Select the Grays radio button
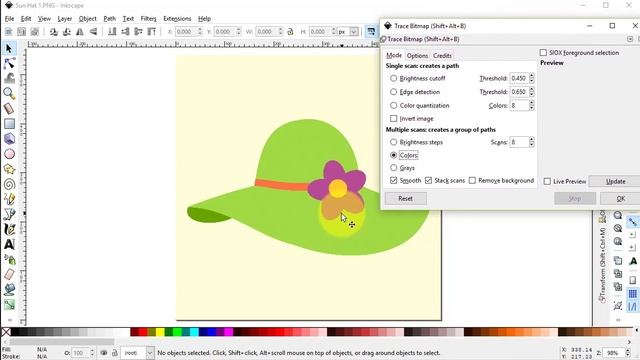 point(393,168)
